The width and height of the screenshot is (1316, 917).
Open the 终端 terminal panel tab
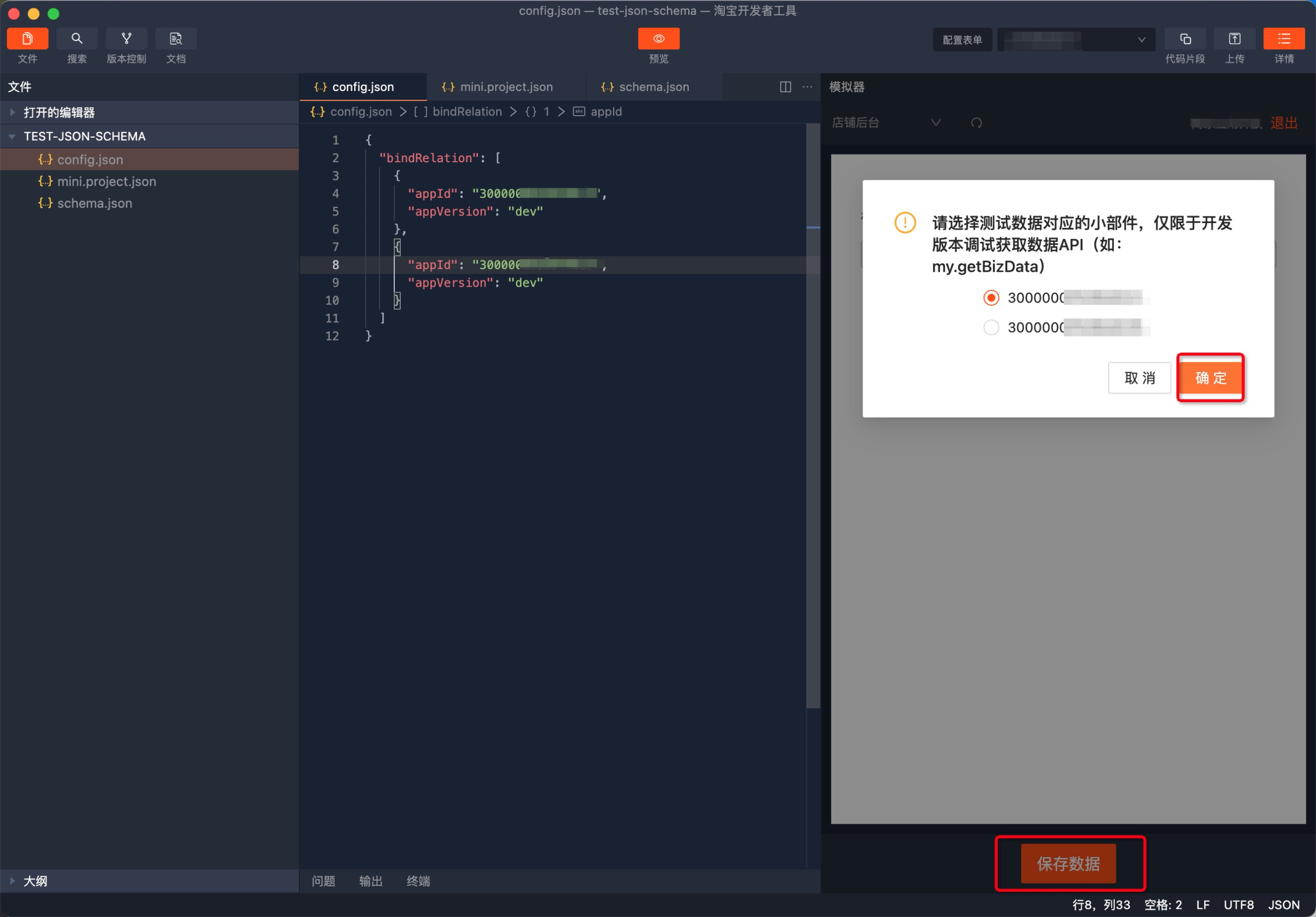click(418, 880)
